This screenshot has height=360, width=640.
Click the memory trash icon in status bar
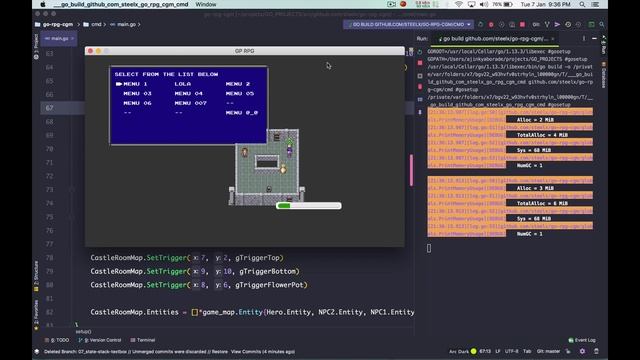[x=596, y=351]
